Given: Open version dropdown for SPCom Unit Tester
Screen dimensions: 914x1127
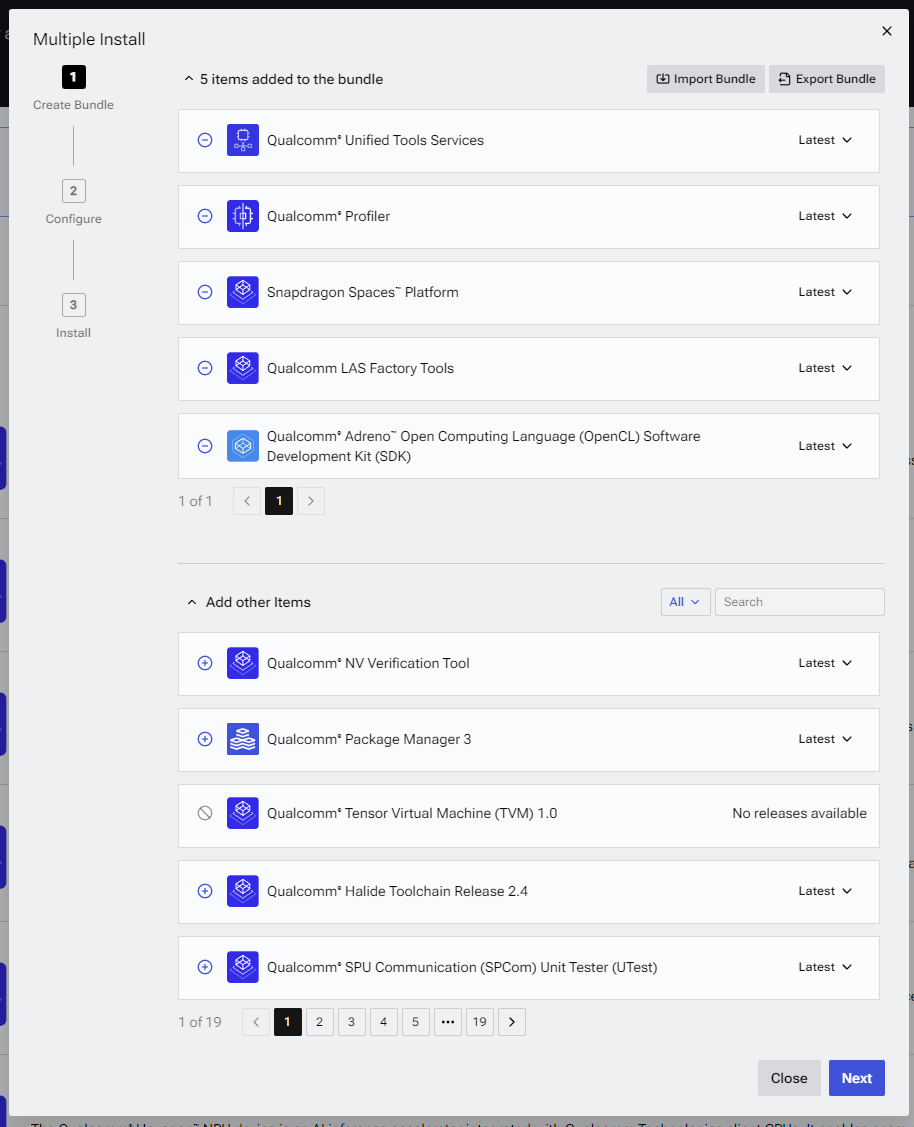Looking at the screenshot, I should point(825,967).
